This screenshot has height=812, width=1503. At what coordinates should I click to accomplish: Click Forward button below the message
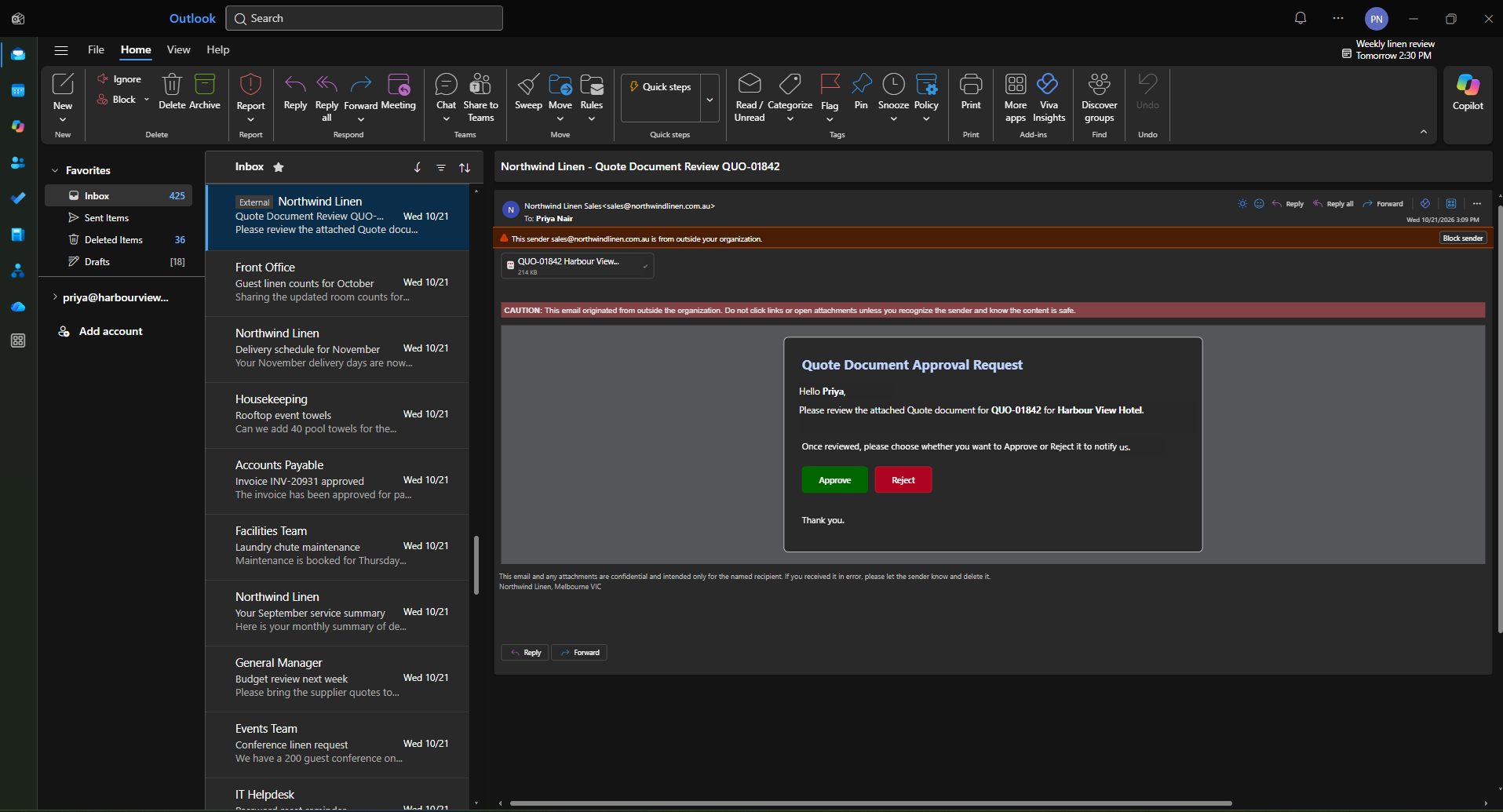(579, 653)
